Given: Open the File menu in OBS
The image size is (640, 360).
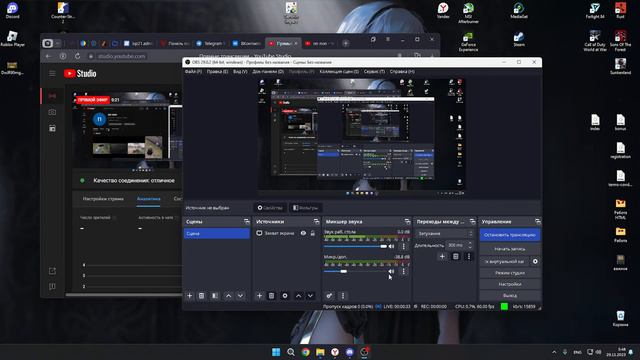Looking at the screenshot, I should pyautogui.click(x=193, y=71).
